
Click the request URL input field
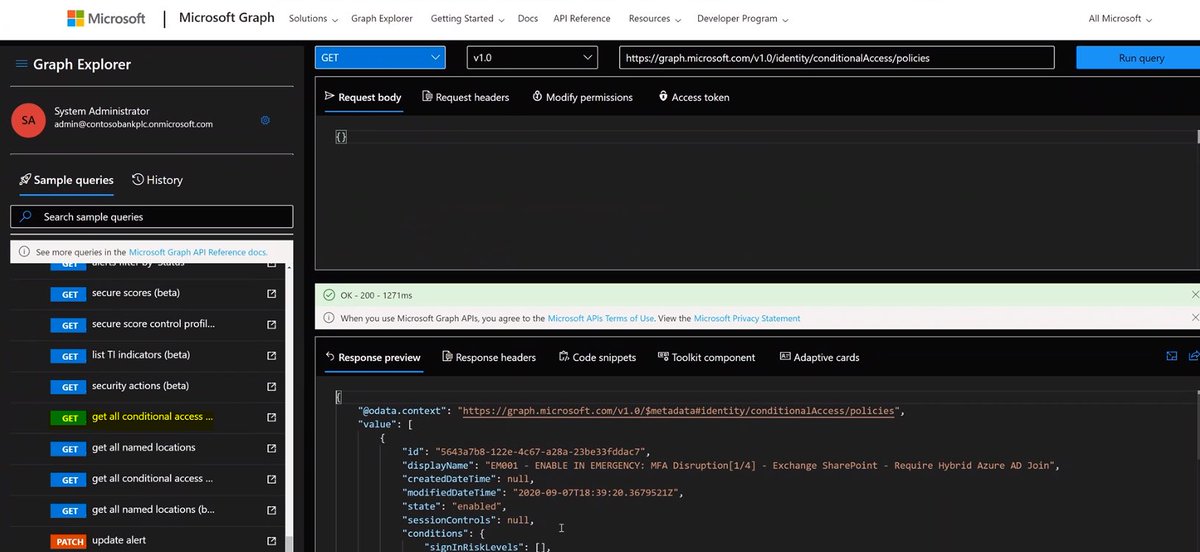(x=836, y=58)
